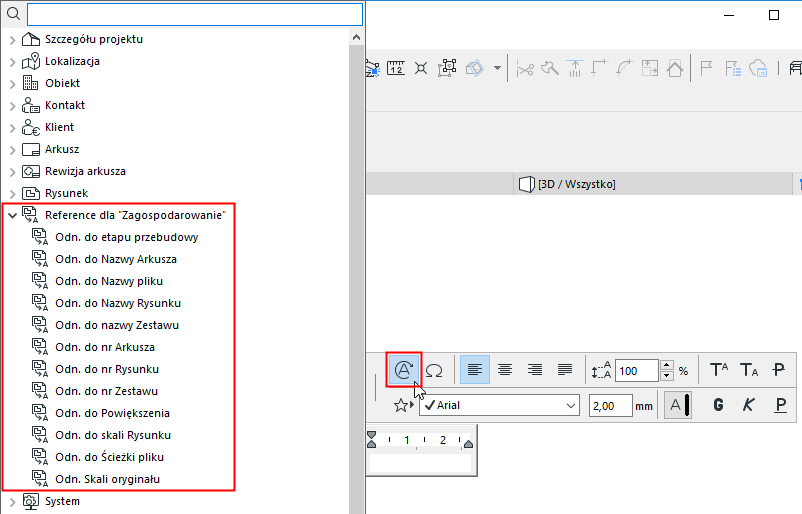Select Odn. do Powiększenia
This screenshot has height=514, width=802.
coord(113,413)
